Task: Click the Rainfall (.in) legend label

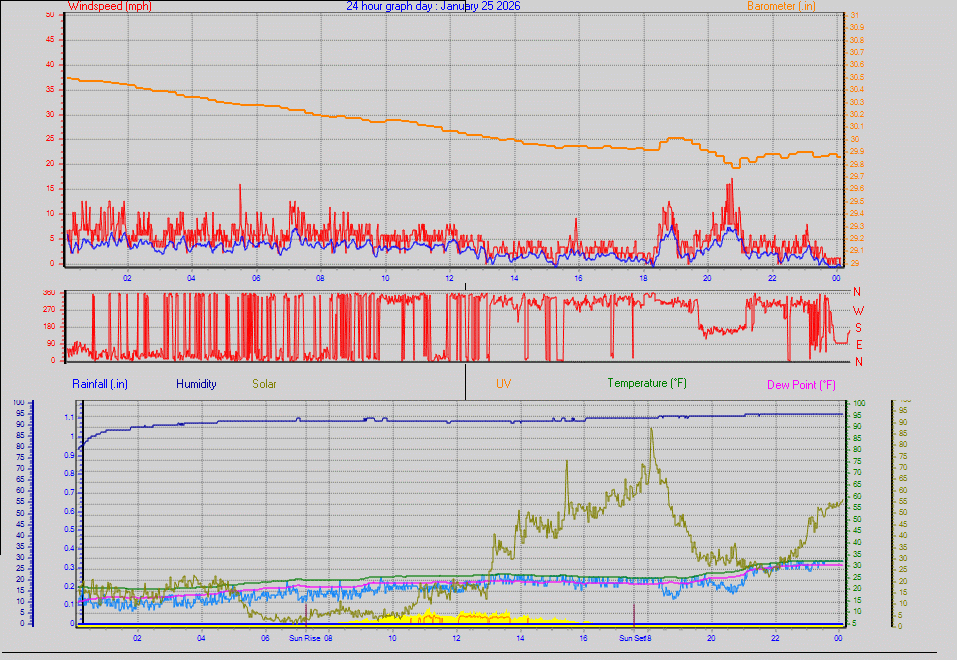Action: coord(100,383)
